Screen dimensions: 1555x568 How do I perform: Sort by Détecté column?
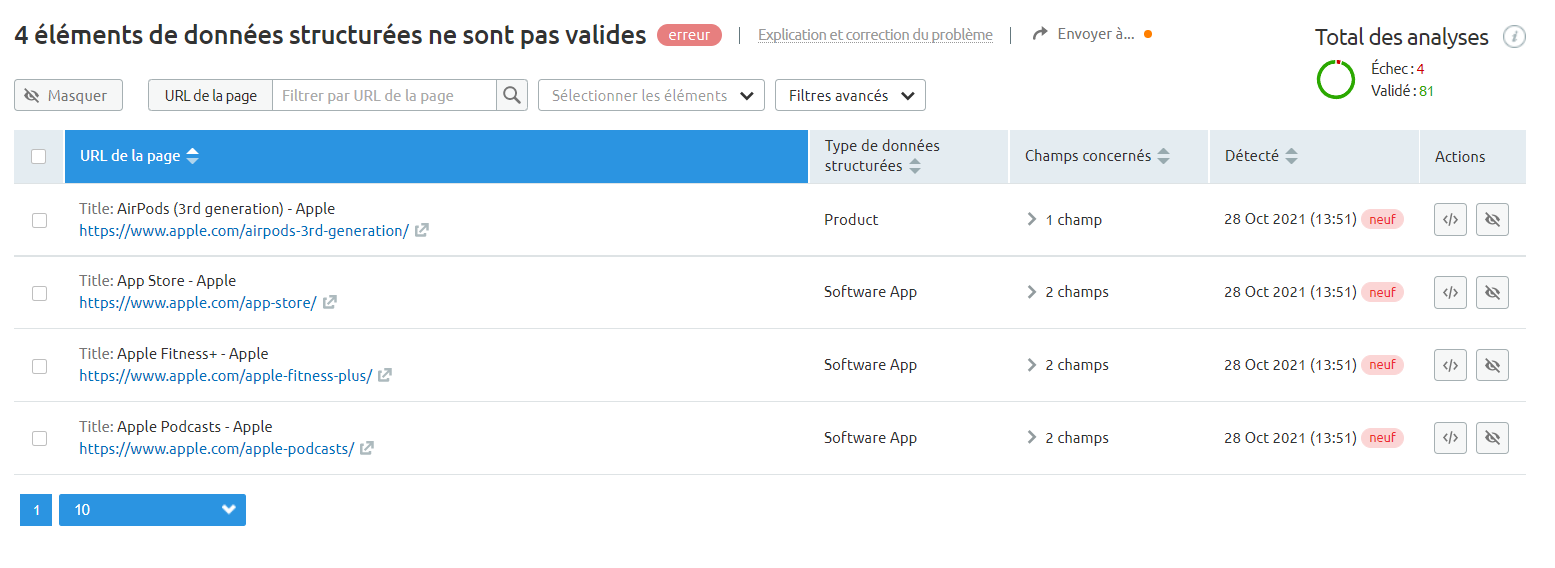pyautogui.click(x=1291, y=156)
